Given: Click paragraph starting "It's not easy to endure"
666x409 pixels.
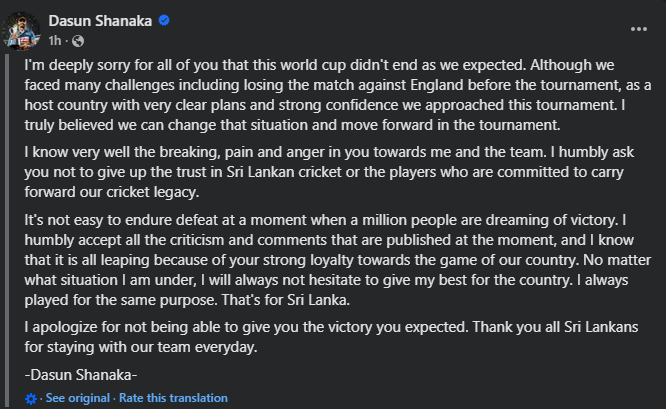Looking at the screenshot, I should click(331, 260).
